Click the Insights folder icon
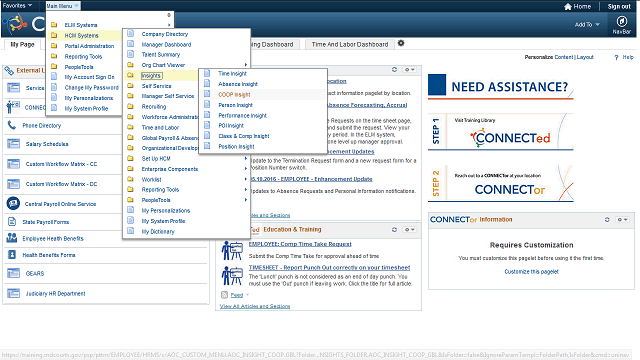Viewport: 640px width, 360px height. pyautogui.click(x=130, y=75)
